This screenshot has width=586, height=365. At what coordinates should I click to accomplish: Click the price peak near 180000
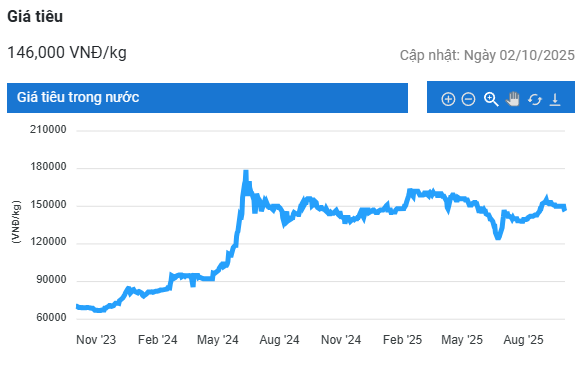(x=246, y=173)
